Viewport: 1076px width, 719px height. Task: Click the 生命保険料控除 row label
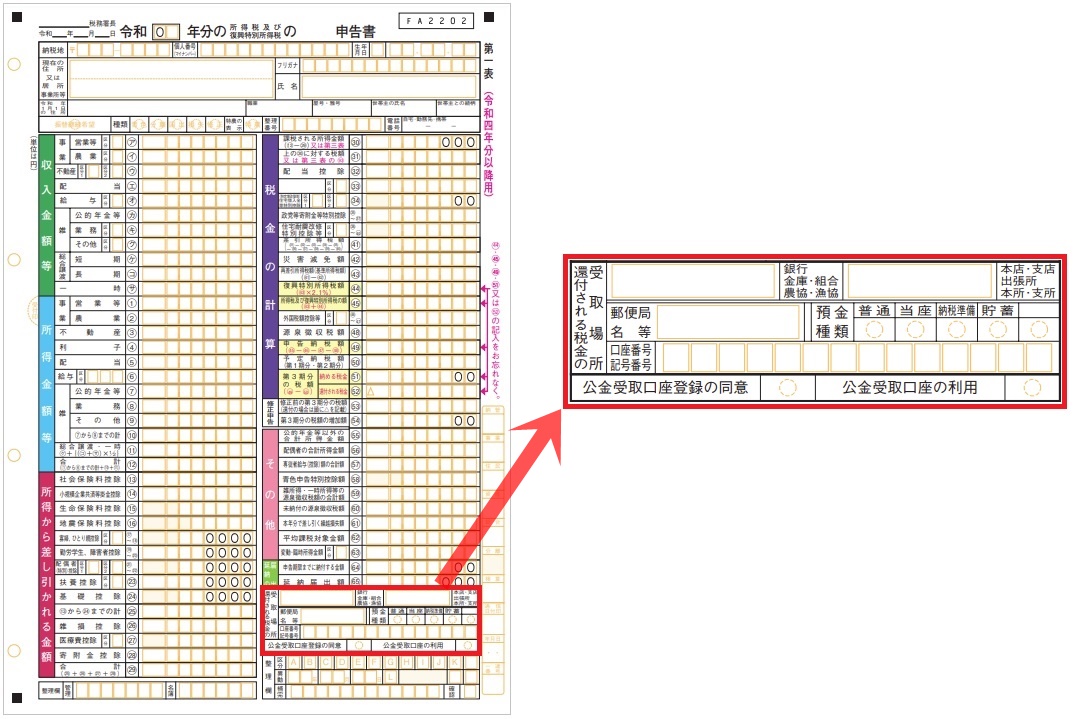[x=89, y=508]
